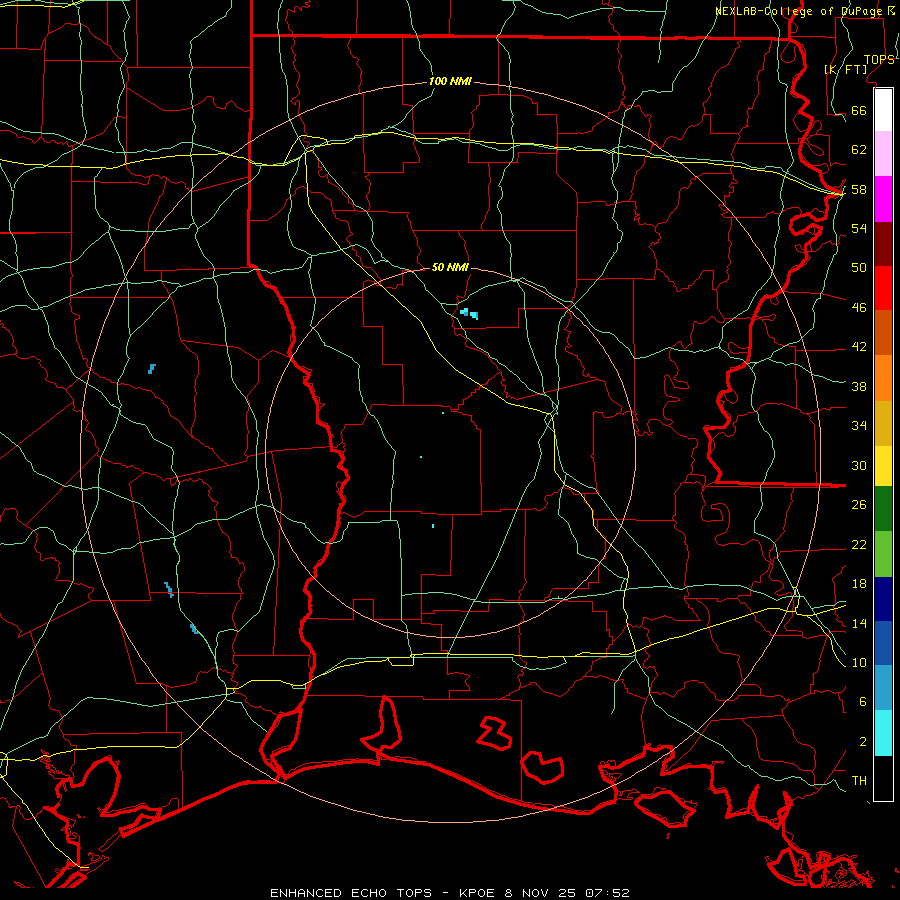Click the magenta legend color block
900x900 pixels.
point(883,199)
